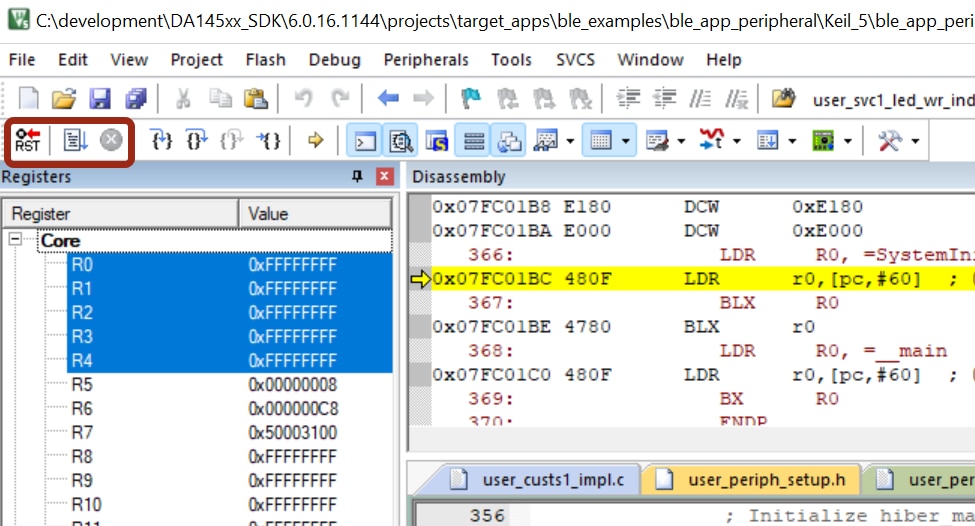The height and width of the screenshot is (526, 975).
Task: Click the Paste clipboard icon
Action: click(256, 98)
